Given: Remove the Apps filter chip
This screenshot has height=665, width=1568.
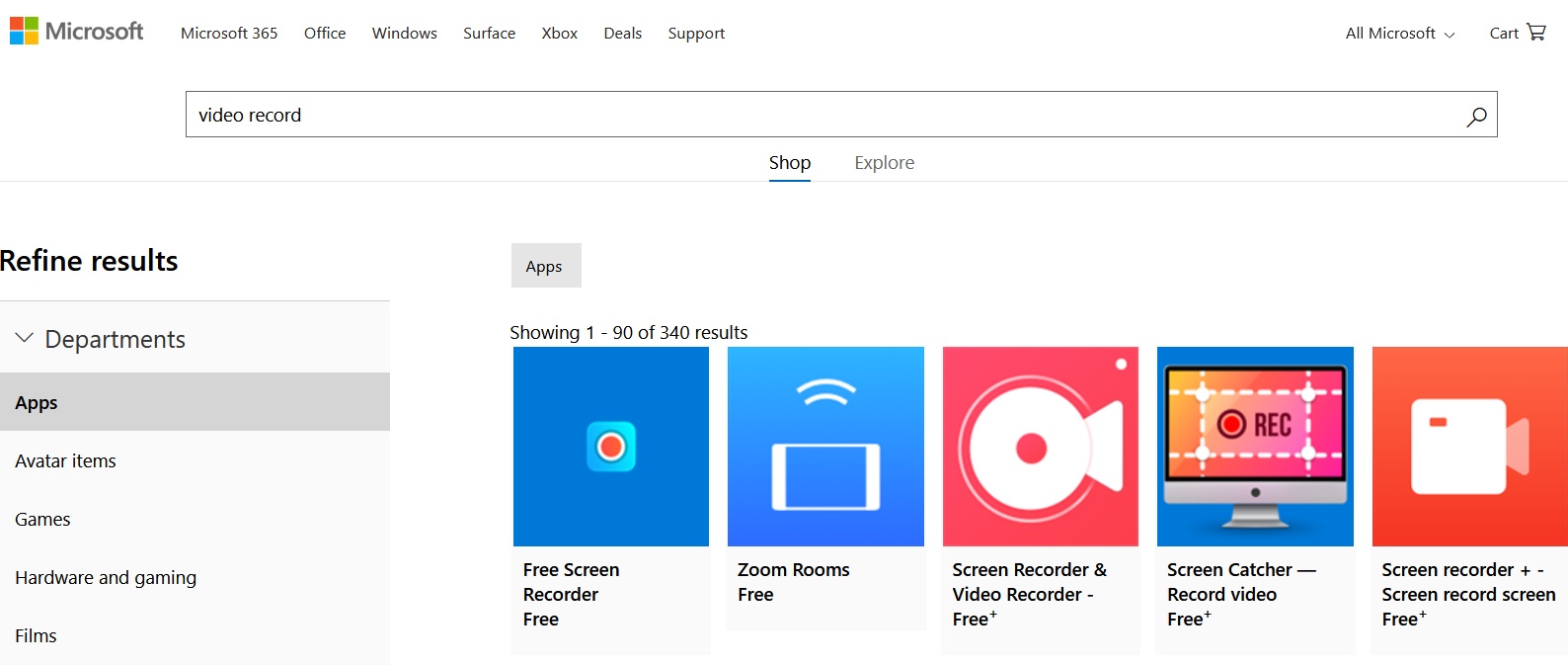Looking at the screenshot, I should pos(546,266).
